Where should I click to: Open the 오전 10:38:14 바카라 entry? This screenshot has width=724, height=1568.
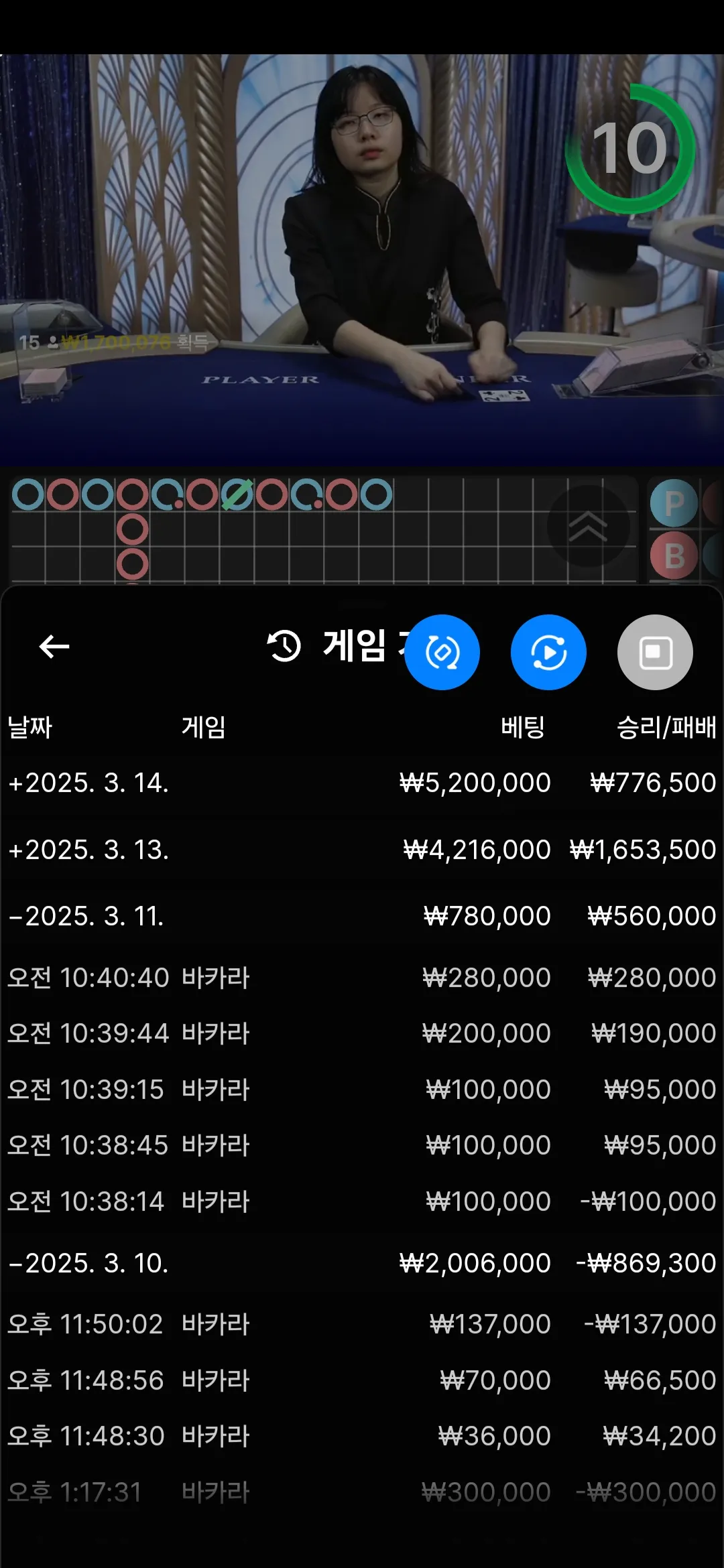tap(362, 1201)
